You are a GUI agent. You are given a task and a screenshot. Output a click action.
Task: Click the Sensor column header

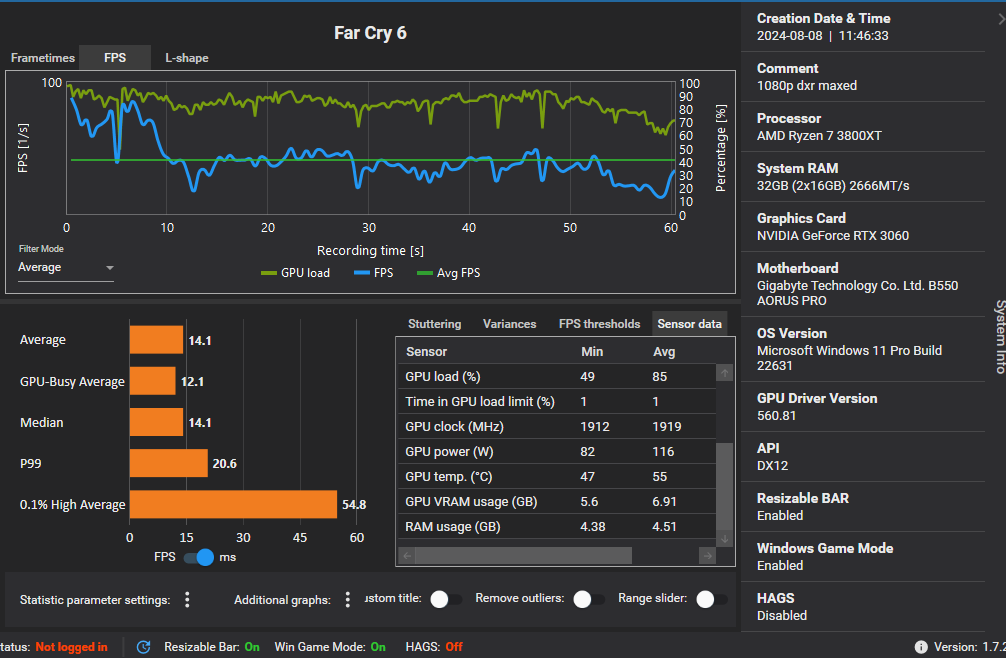click(426, 351)
